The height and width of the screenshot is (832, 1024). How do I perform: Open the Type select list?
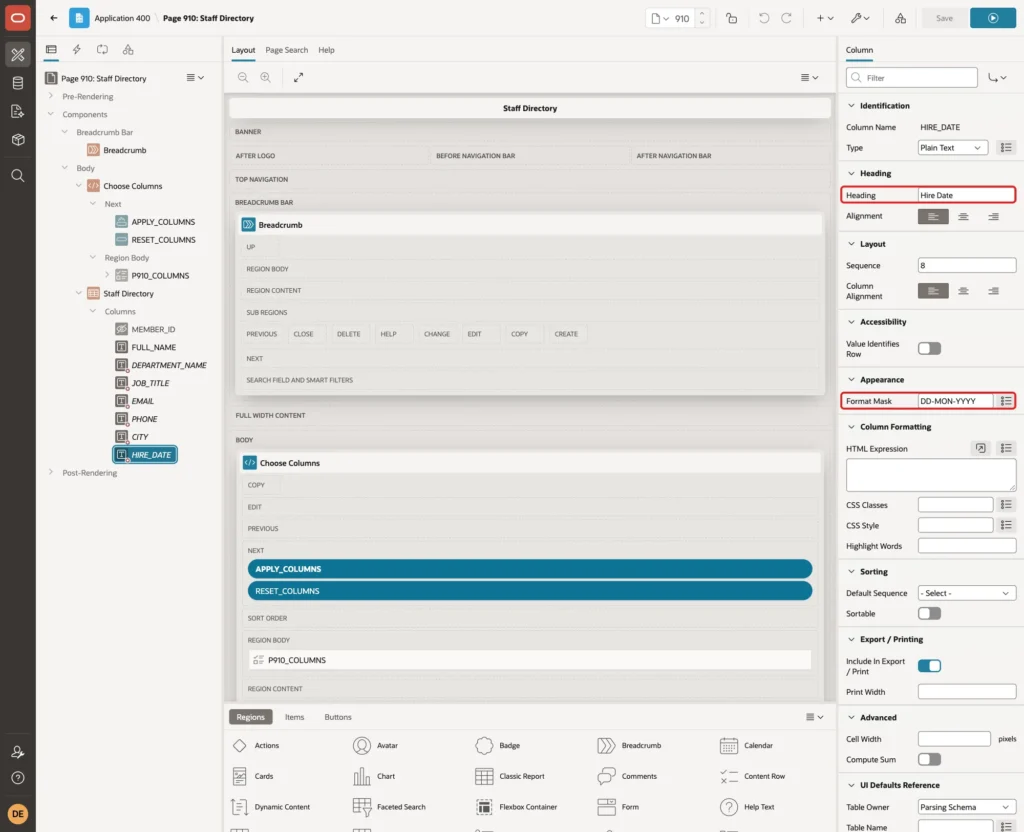coord(952,148)
